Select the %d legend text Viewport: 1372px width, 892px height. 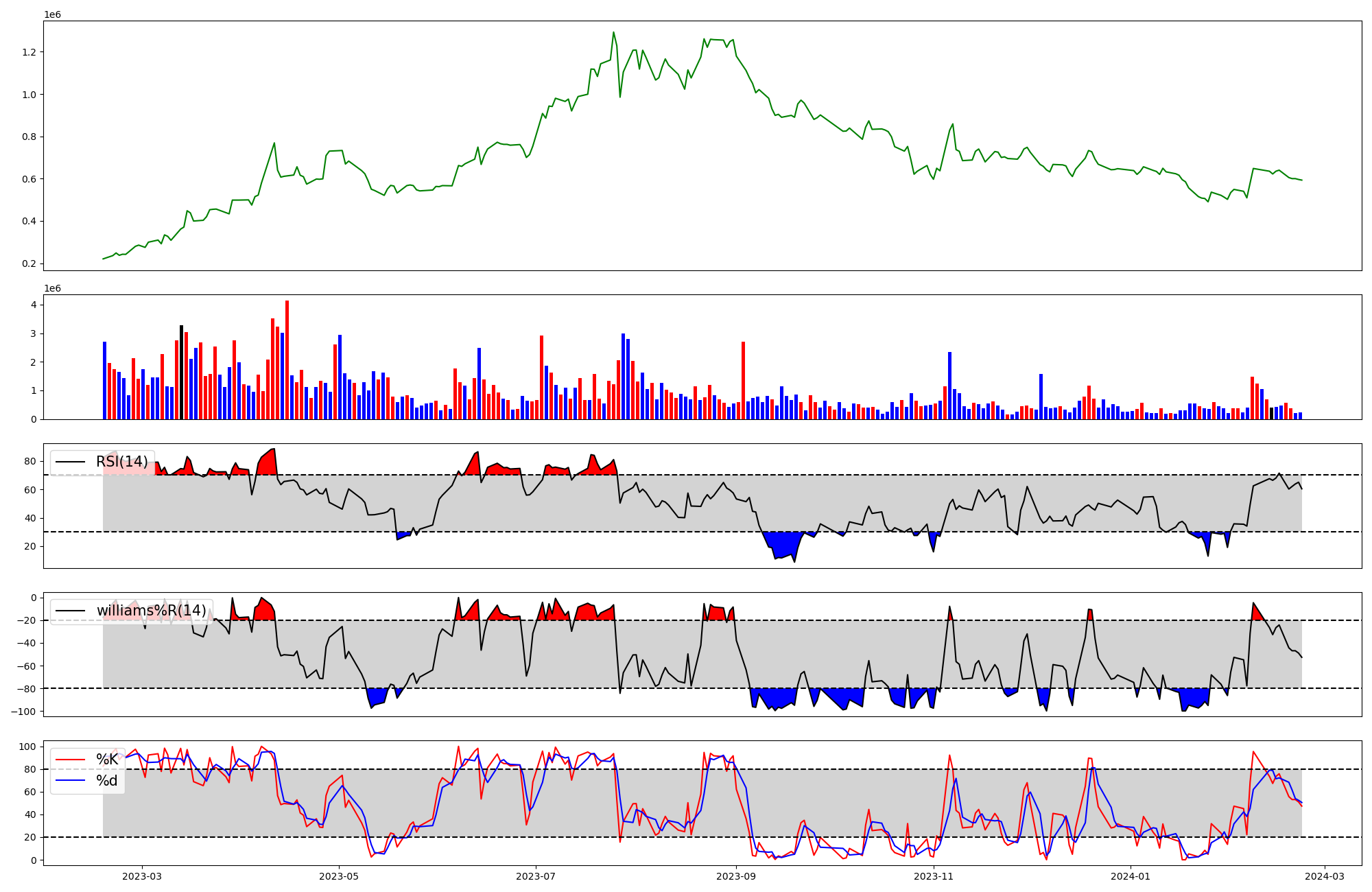click(107, 781)
